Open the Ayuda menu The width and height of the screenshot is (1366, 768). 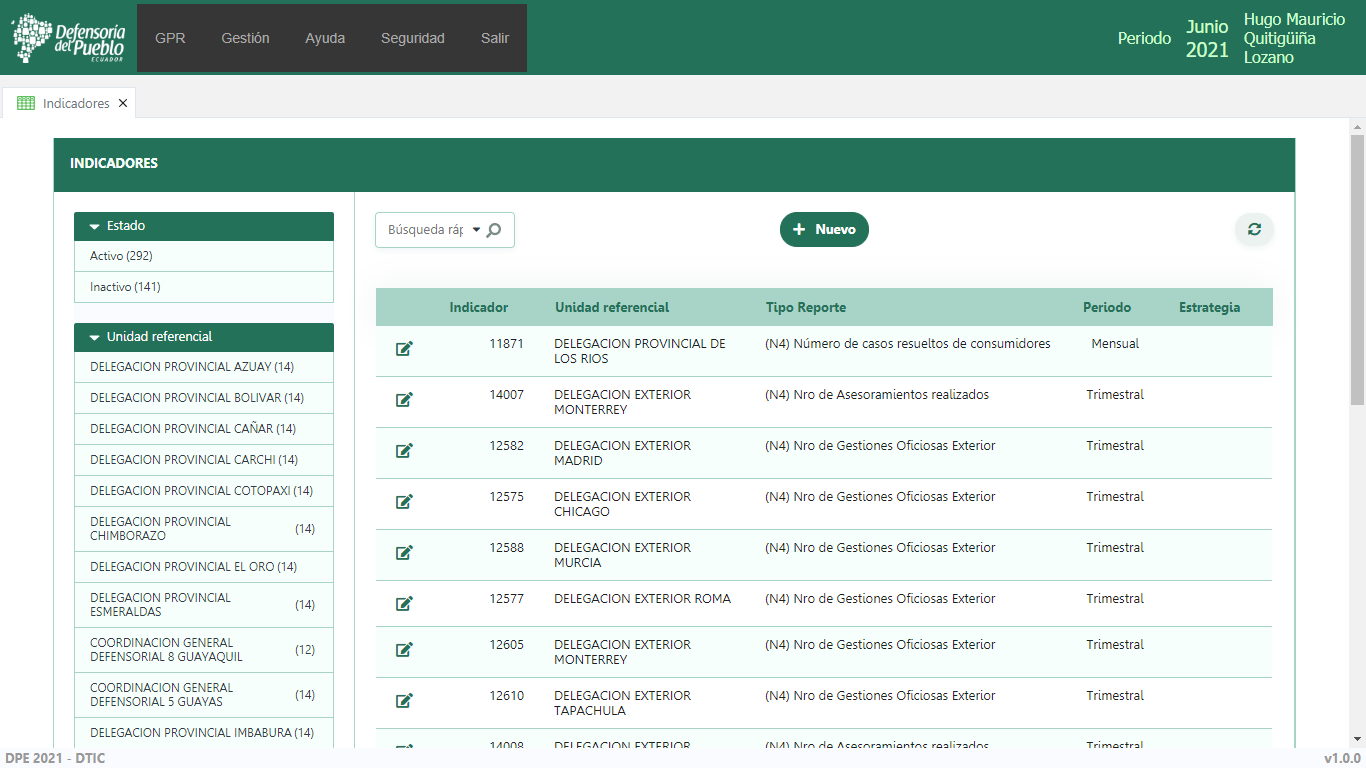pyautogui.click(x=325, y=38)
